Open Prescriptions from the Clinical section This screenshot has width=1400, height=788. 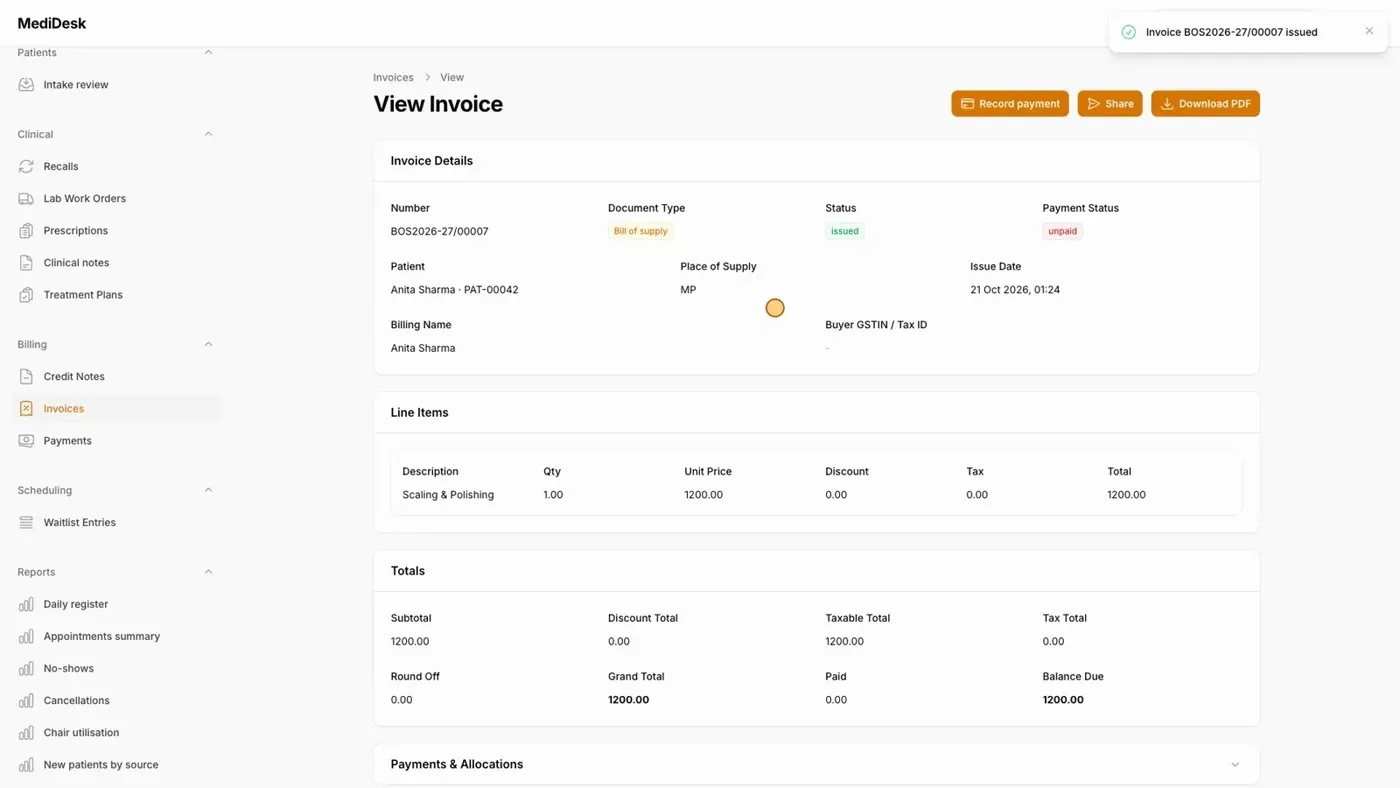click(116, 231)
